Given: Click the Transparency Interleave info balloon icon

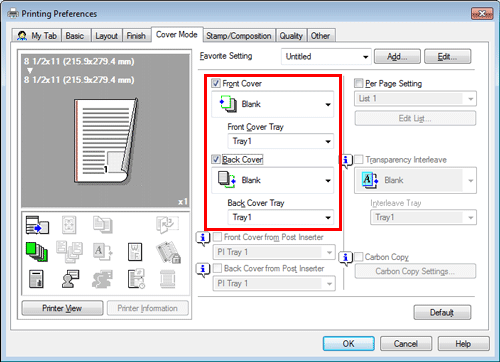Looking at the screenshot, I should tap(345, 161).
